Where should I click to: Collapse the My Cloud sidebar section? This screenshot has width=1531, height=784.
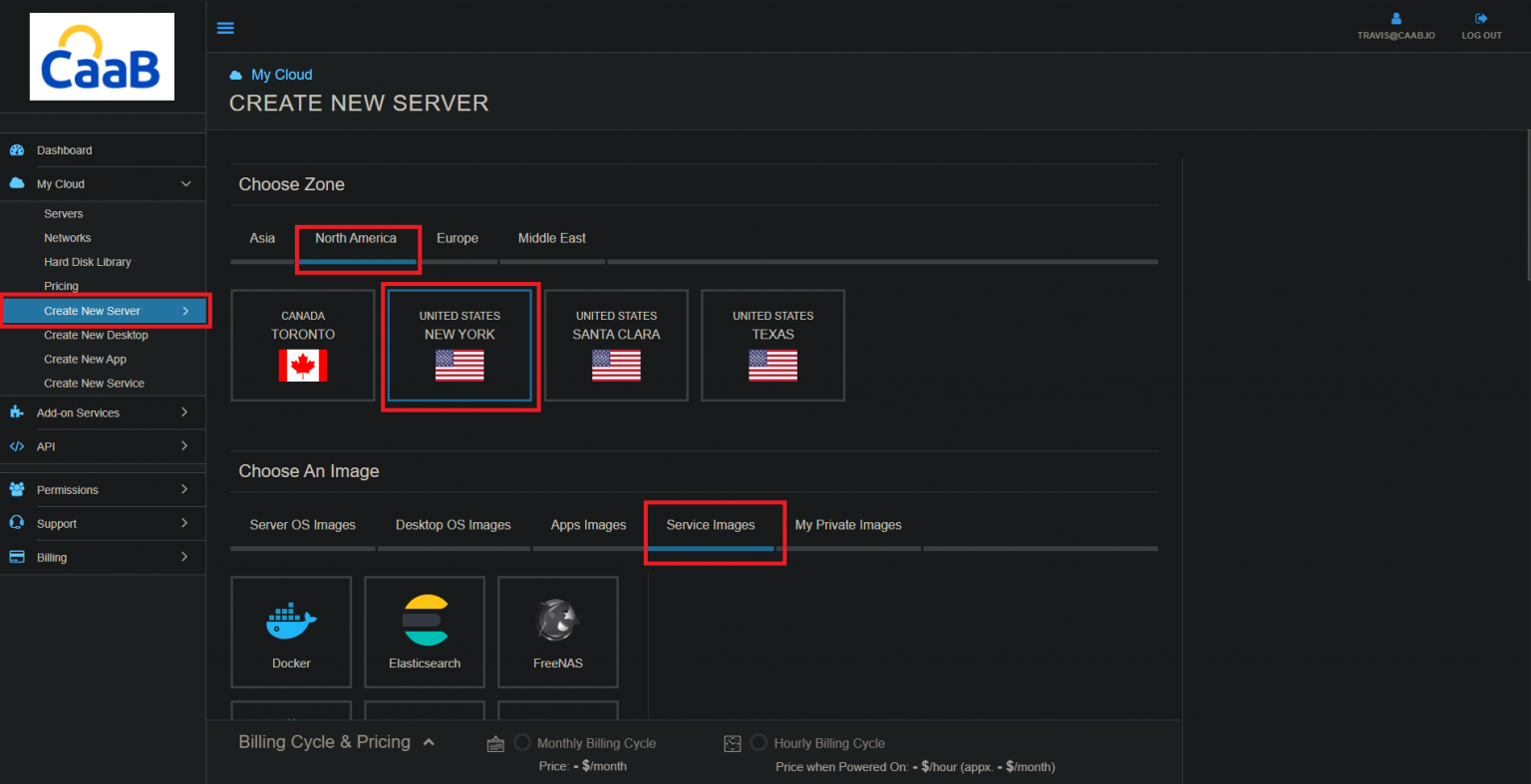click(x=184, y=183)
